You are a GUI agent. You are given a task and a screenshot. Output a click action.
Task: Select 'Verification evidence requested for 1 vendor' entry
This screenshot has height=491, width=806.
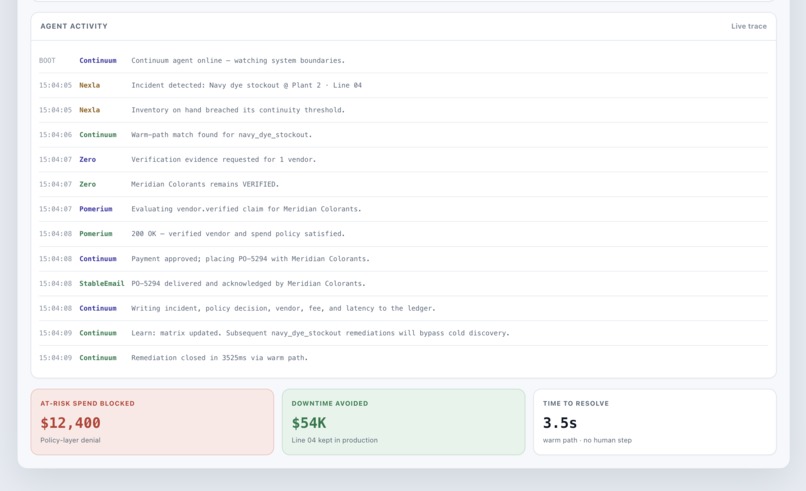click(403, 159)
